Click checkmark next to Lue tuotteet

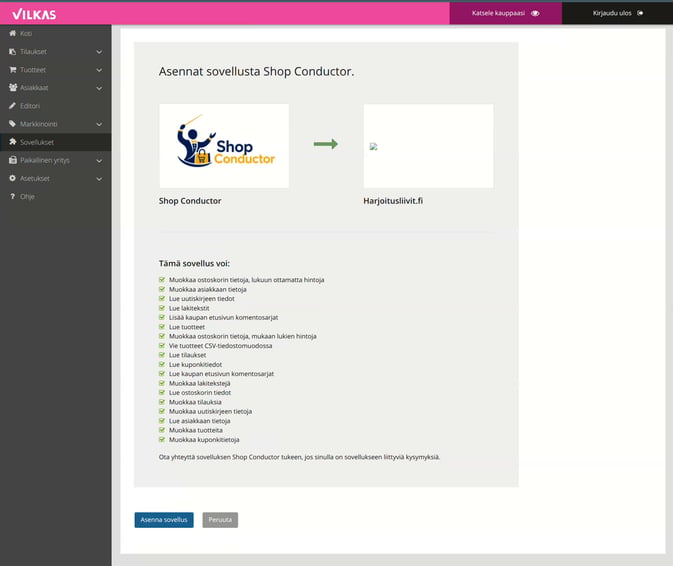[x=162, y=327]
